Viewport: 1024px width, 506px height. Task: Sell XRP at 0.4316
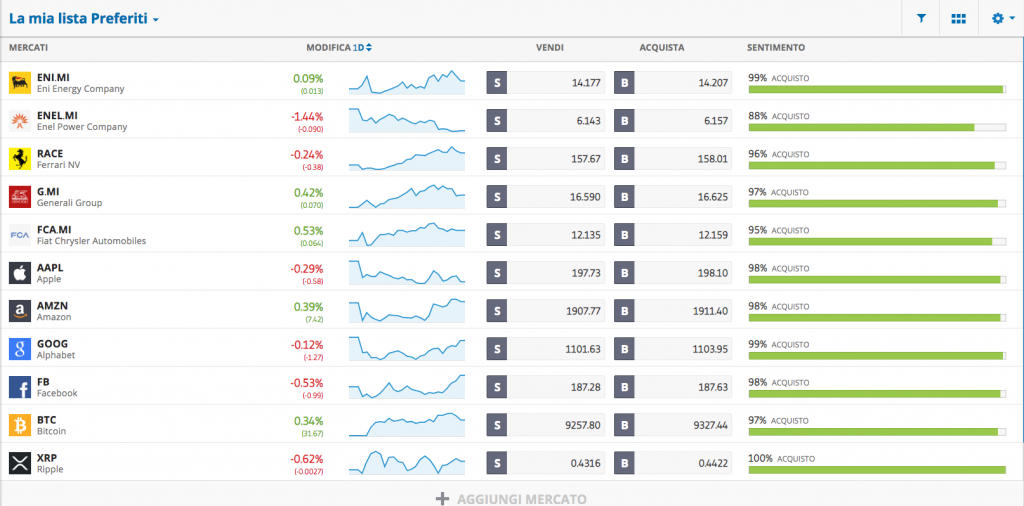point(545,464)
